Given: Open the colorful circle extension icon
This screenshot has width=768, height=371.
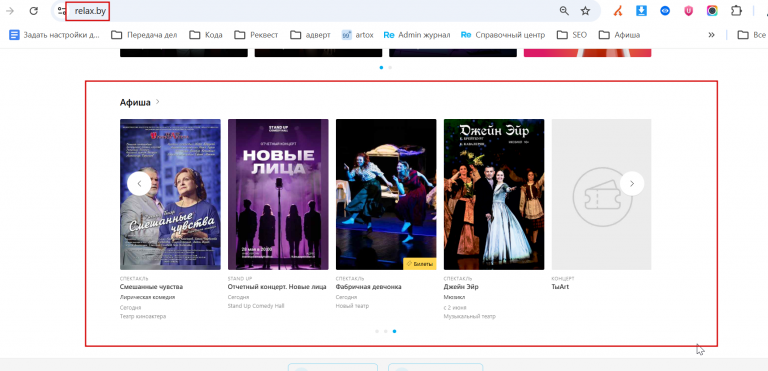Looking at the screenshot, I should 712,11.
